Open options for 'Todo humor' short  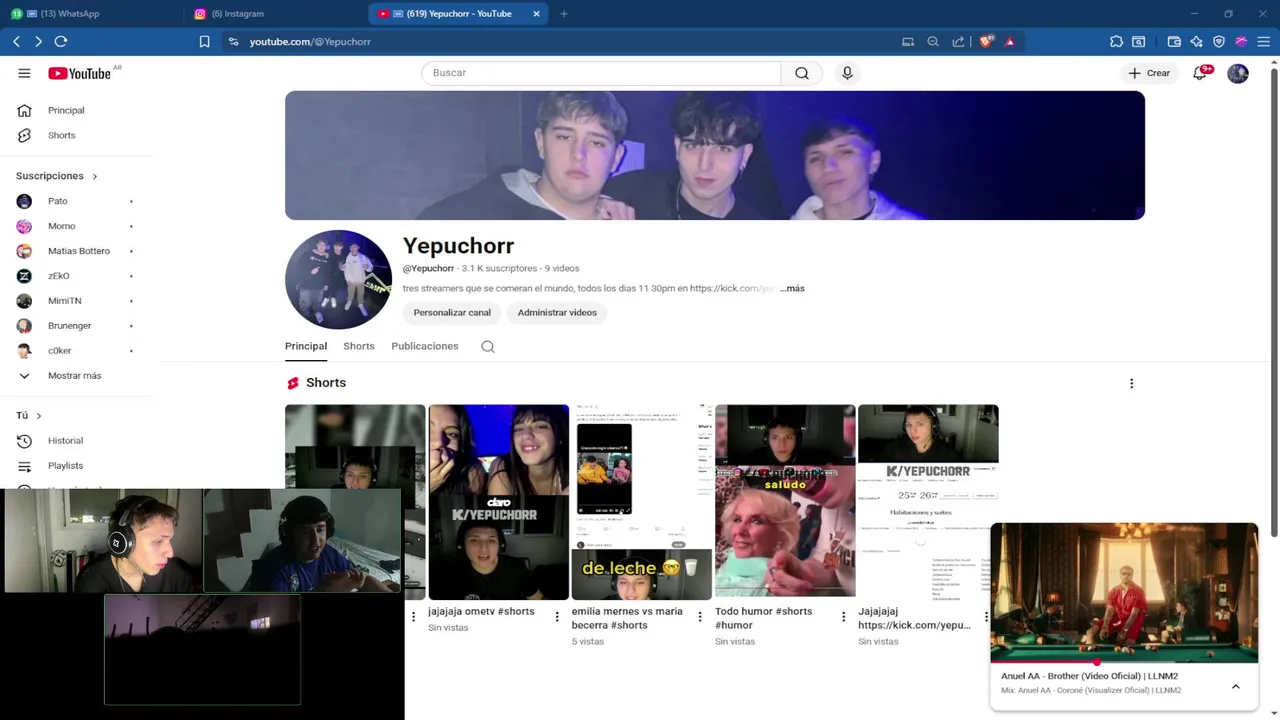click(843, 617)
